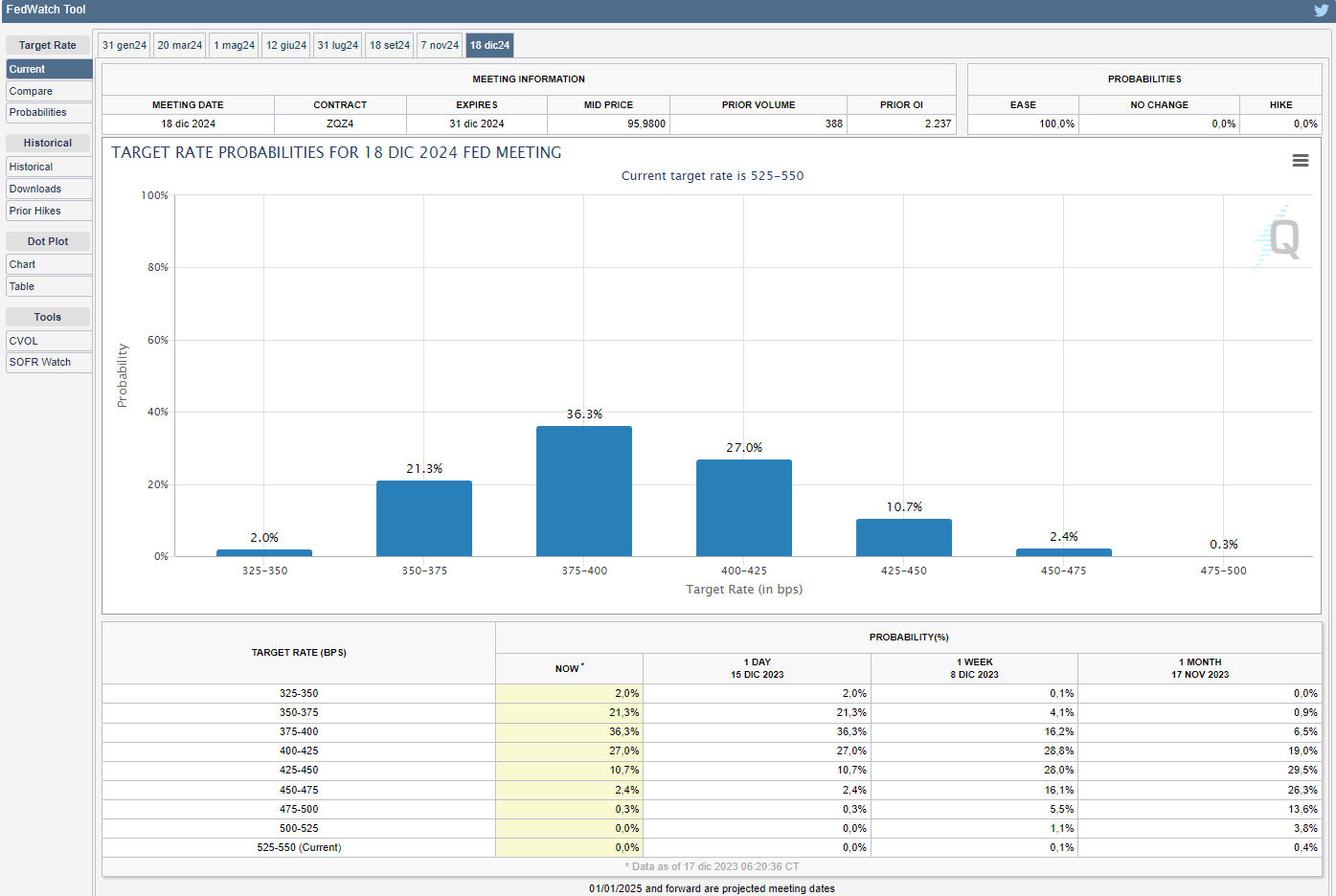Open the Downloads page
The image size is (1336, 896).
click(49, 189)
